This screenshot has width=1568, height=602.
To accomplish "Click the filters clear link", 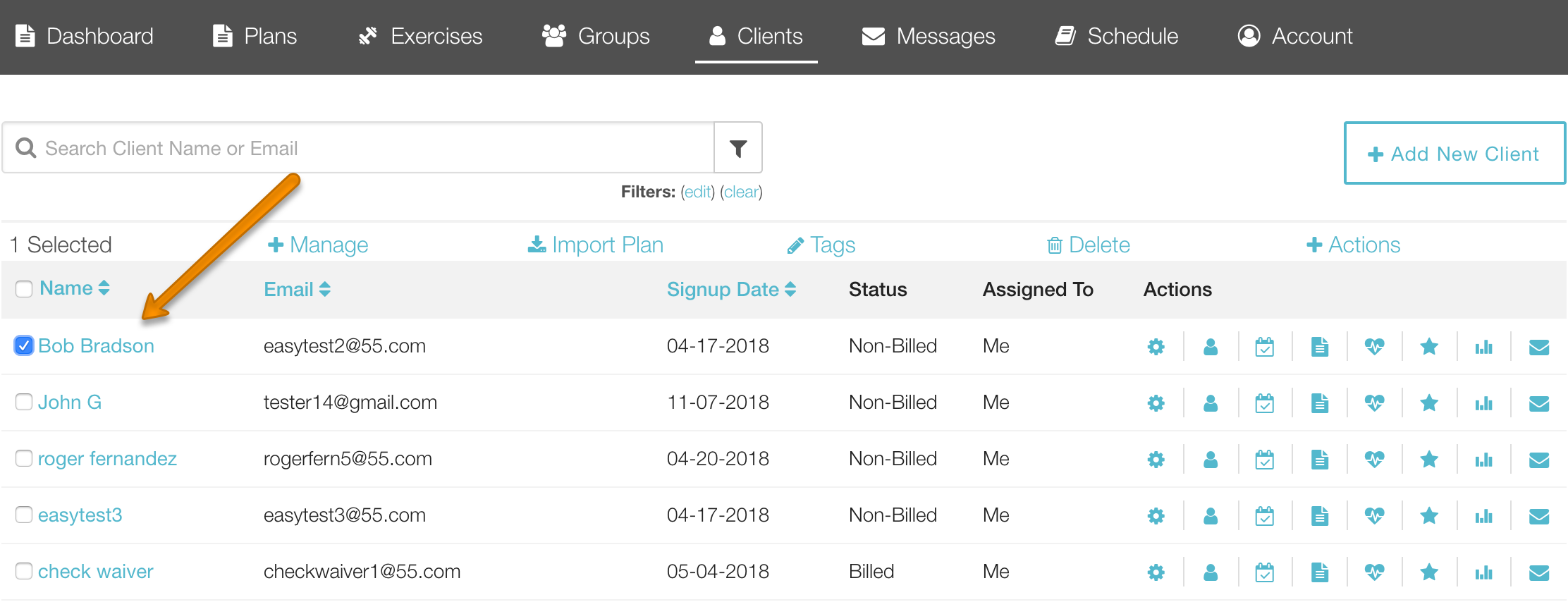I will click(742, 192).
